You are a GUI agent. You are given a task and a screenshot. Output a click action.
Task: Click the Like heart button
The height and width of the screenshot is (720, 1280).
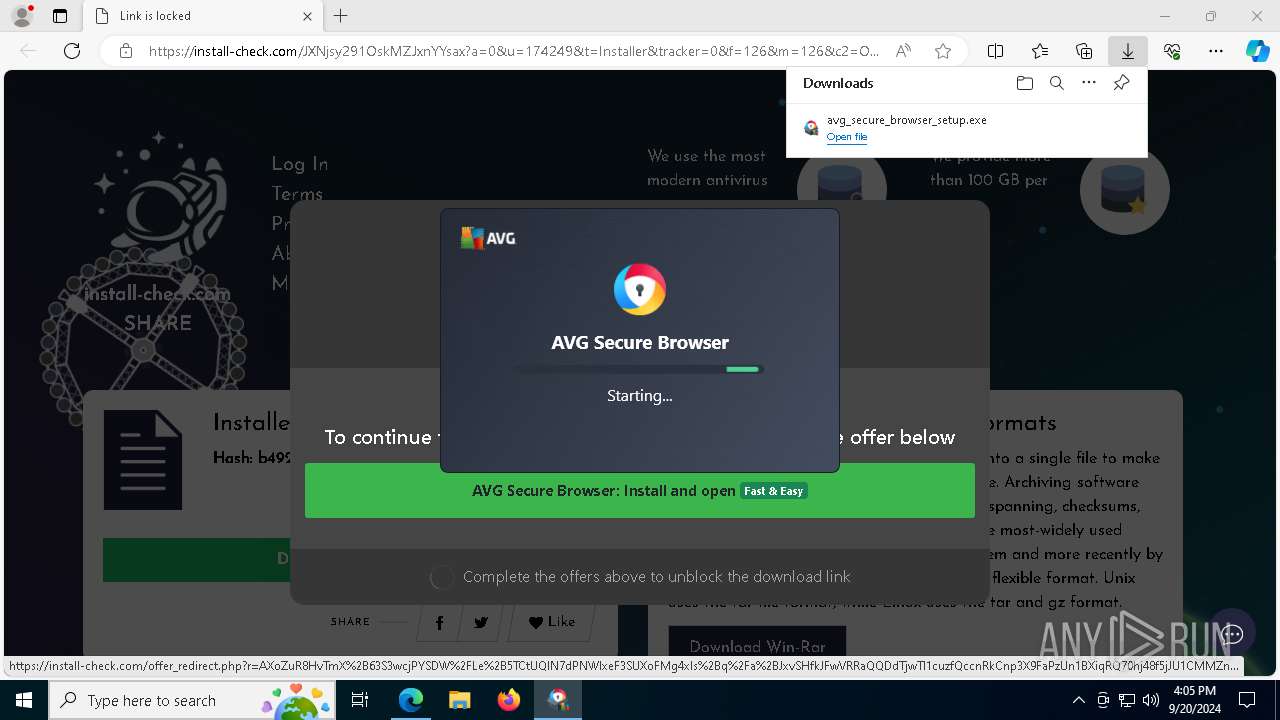[552, 622]
